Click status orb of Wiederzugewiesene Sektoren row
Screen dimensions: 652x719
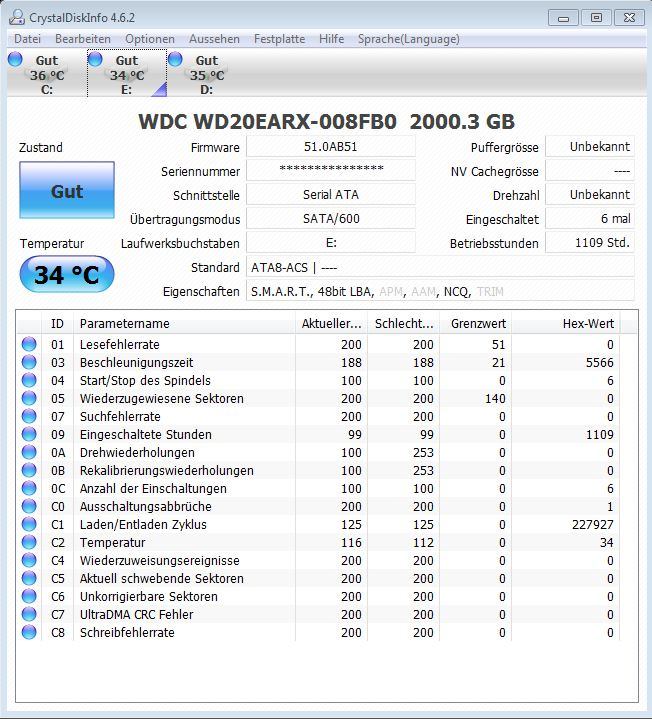click(x=29, y=398)
